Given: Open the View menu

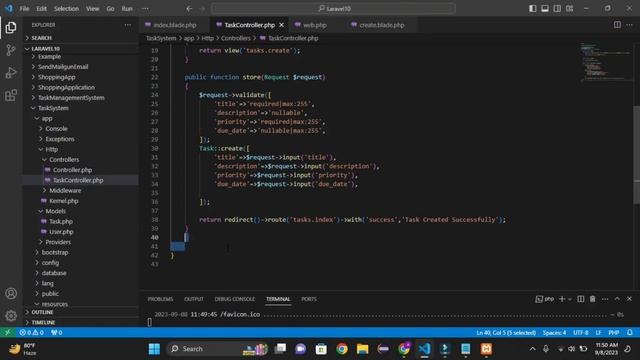Looking at the screenshot, I should (x=93, y=9).
